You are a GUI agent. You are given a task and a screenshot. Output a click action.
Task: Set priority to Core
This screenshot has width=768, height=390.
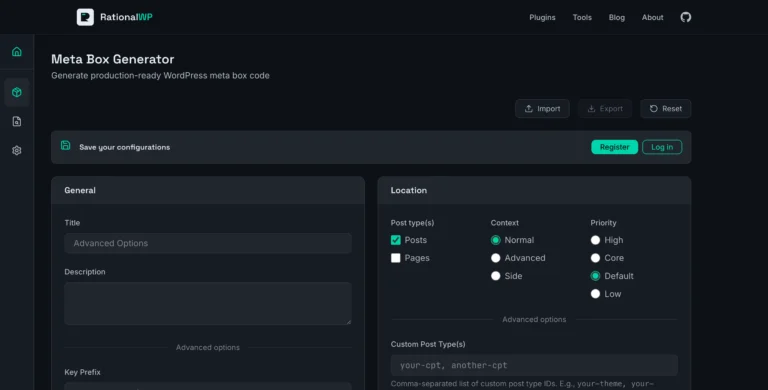pyautogui.click(x=595, y=258)
